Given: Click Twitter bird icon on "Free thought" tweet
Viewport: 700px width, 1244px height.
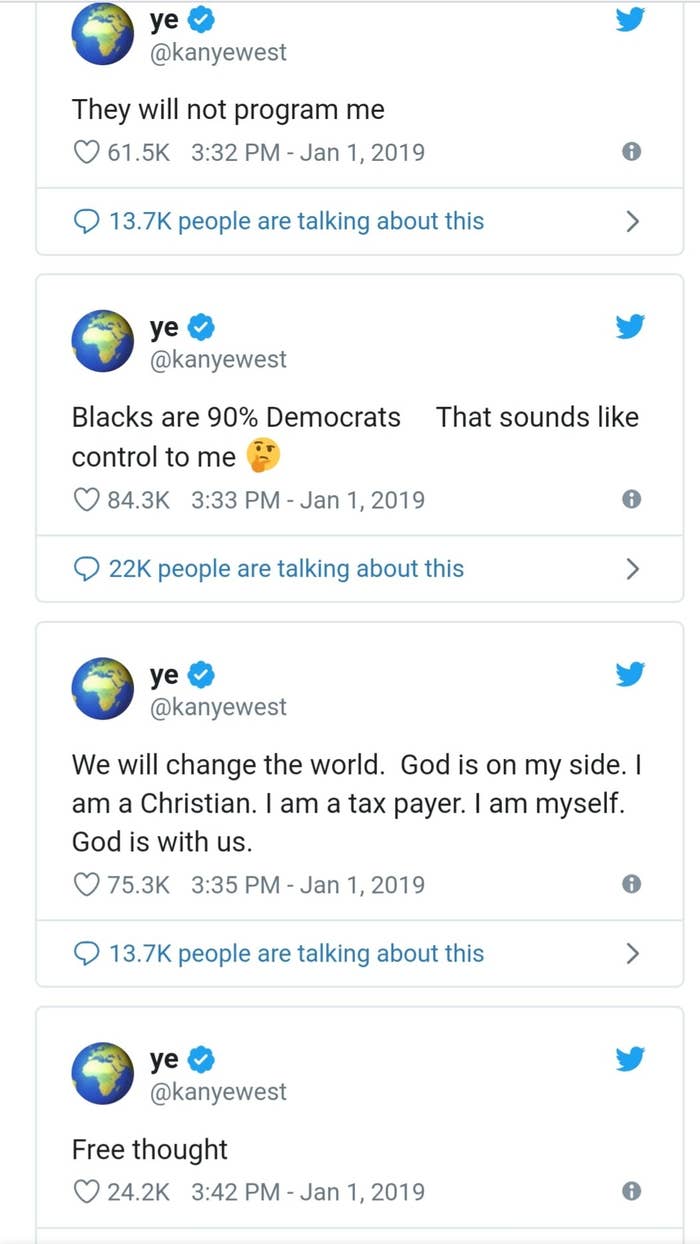Looking at the screenshot, I should 630,1058.
